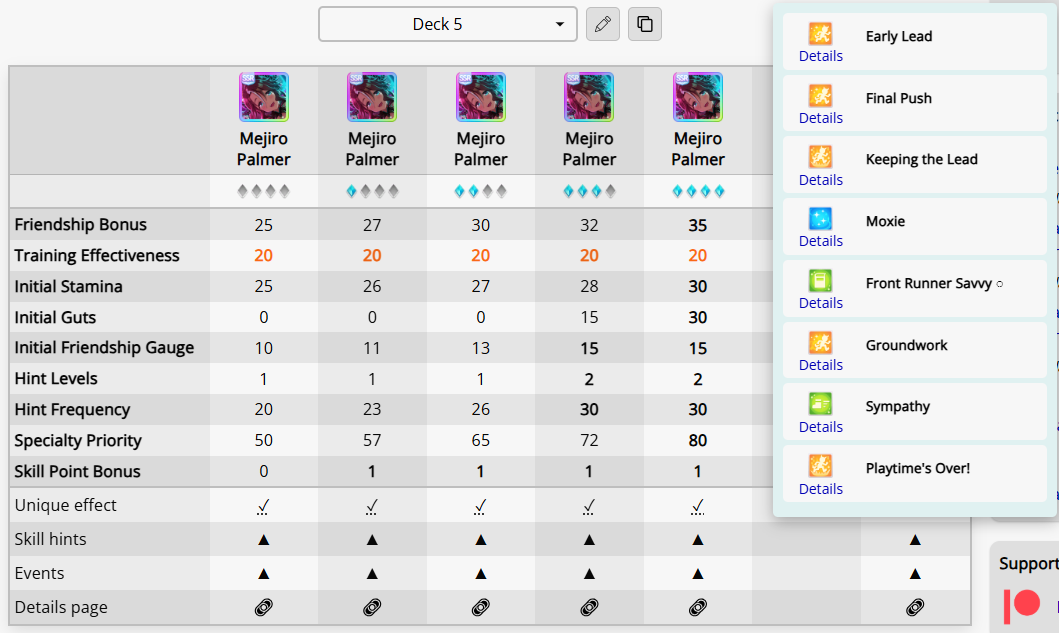
Task: Click the Initial Guts row label
Action: click(x=55, y=318)
